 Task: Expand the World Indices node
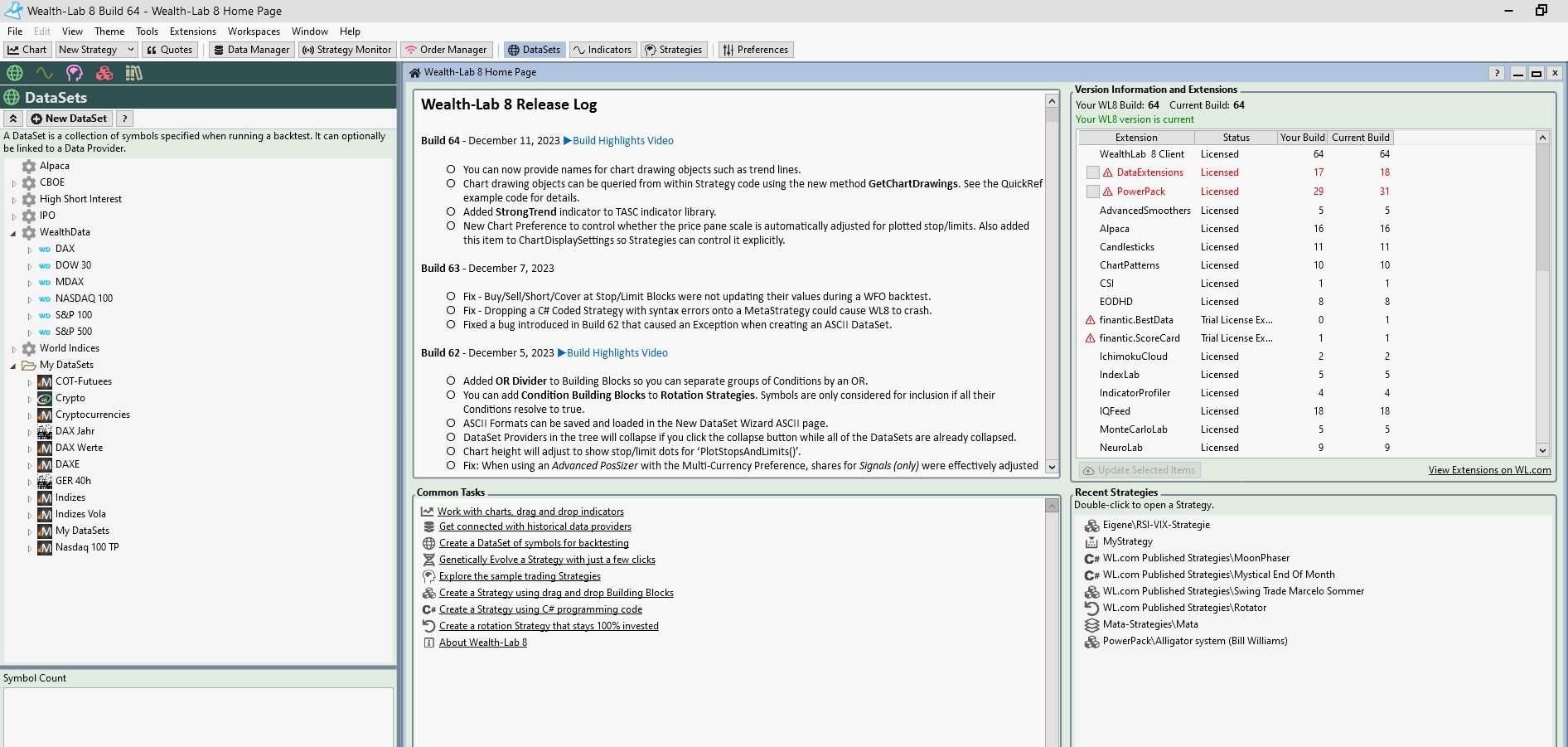pos(13,349)
